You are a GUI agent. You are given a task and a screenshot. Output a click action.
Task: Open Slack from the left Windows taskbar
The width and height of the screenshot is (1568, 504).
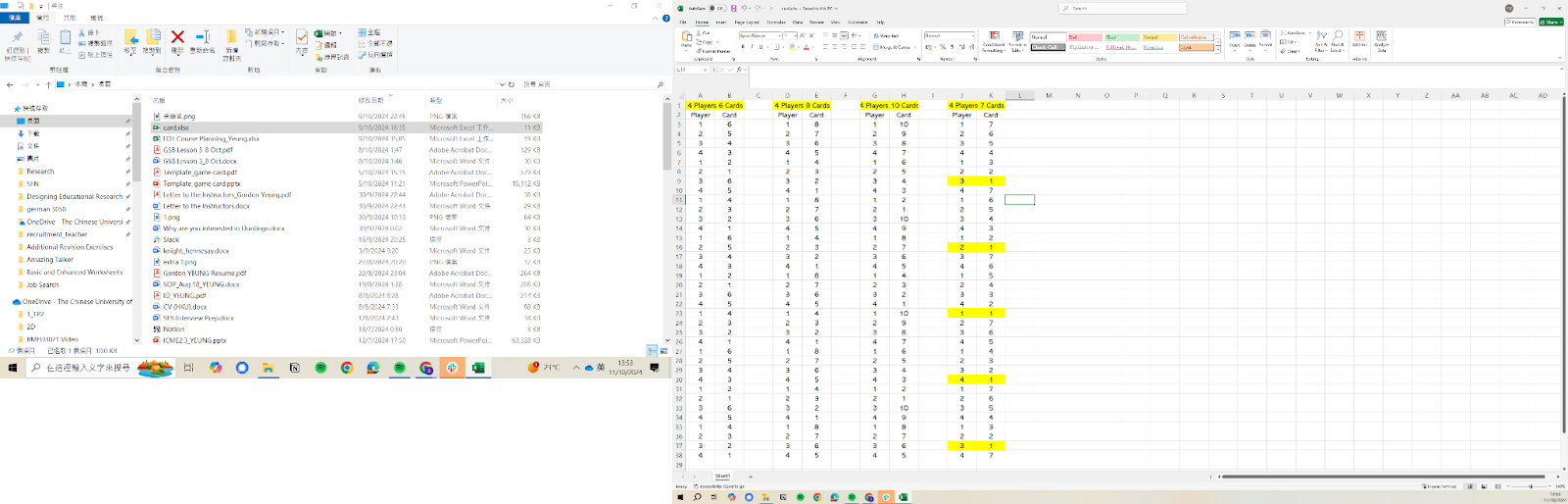click(452, 368)
